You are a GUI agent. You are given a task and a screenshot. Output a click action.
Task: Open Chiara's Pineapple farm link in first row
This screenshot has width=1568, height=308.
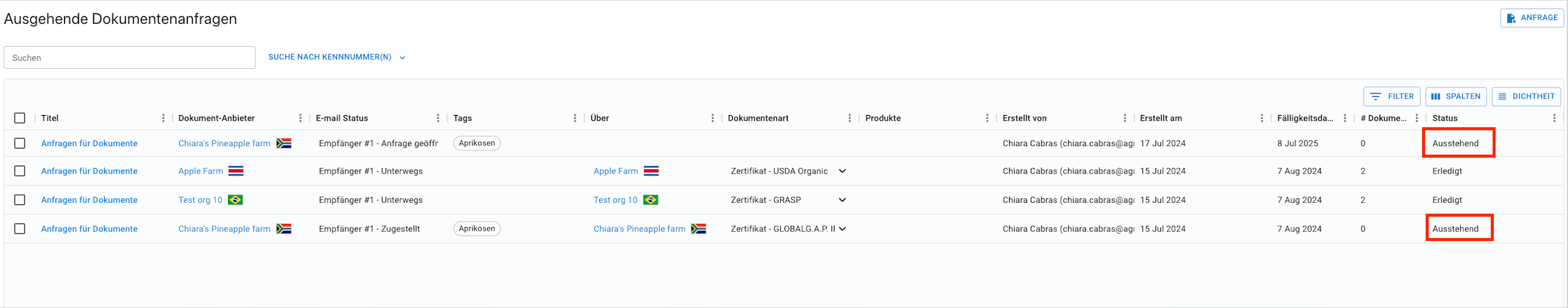(224, 143)
